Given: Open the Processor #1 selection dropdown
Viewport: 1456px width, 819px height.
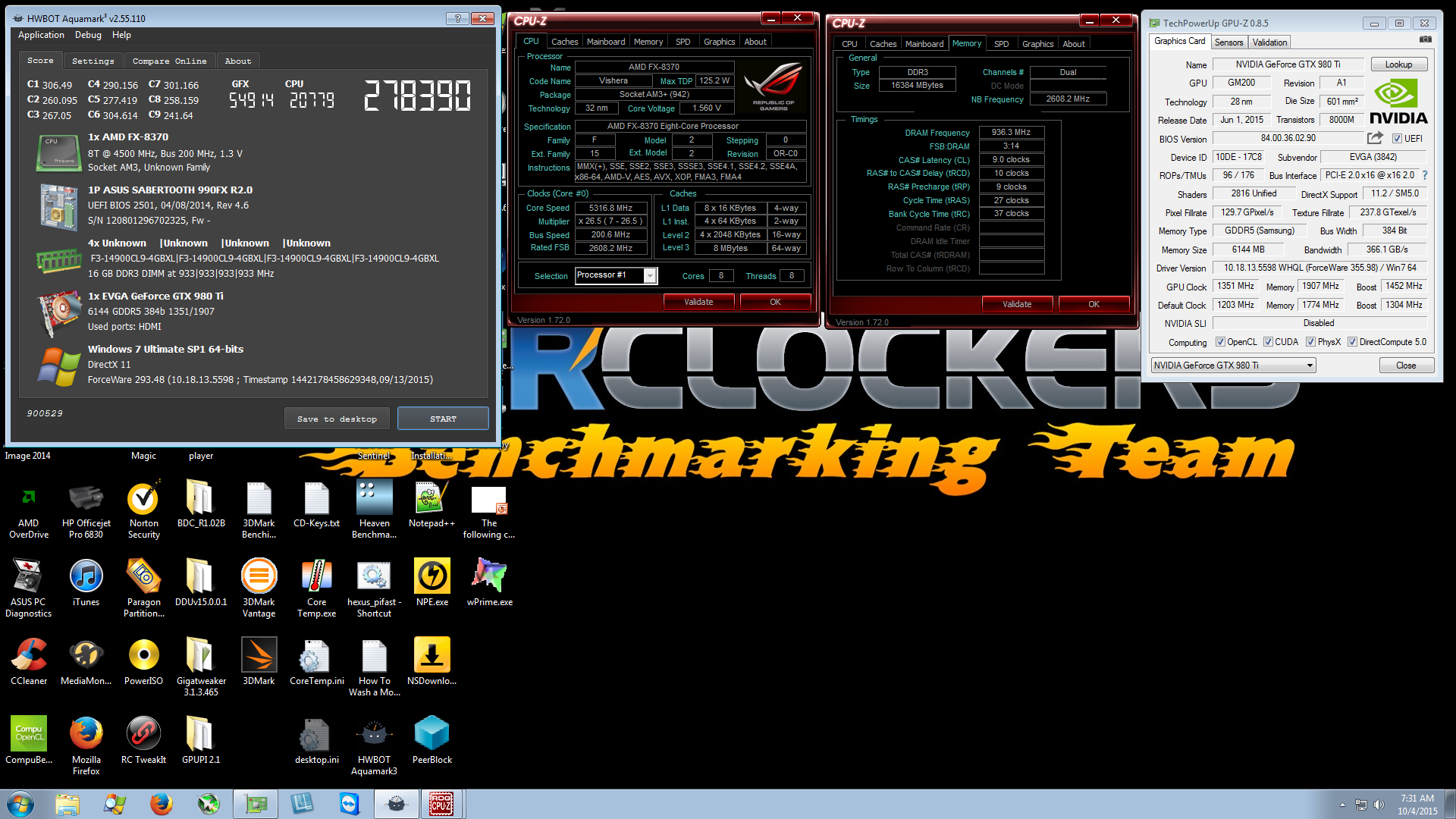Looking at the screenshot, I should 650,276.
